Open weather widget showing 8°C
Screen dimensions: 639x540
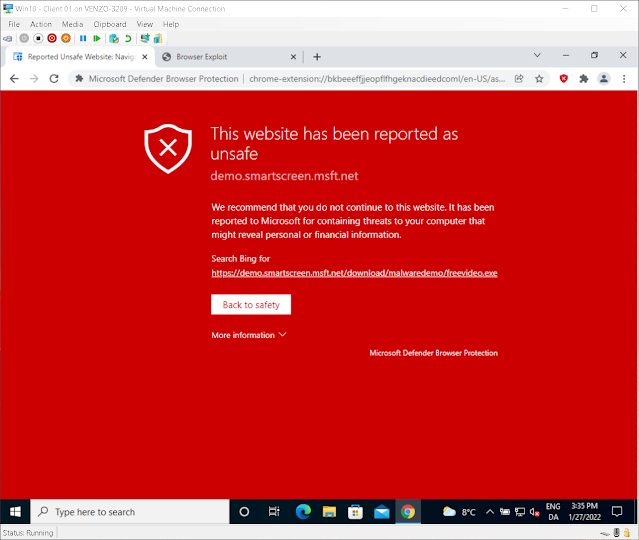459,512
